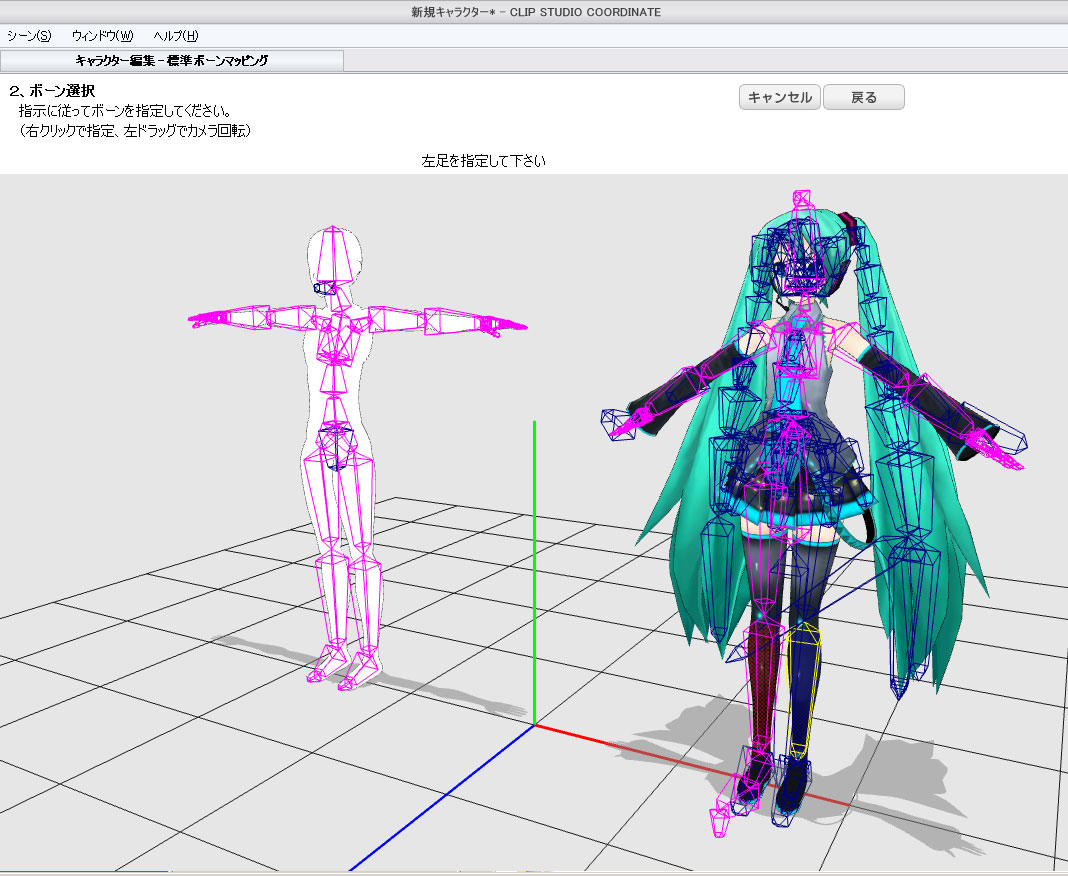
Task: Click the green vertical Y axis line
Action: click(535, 573)
